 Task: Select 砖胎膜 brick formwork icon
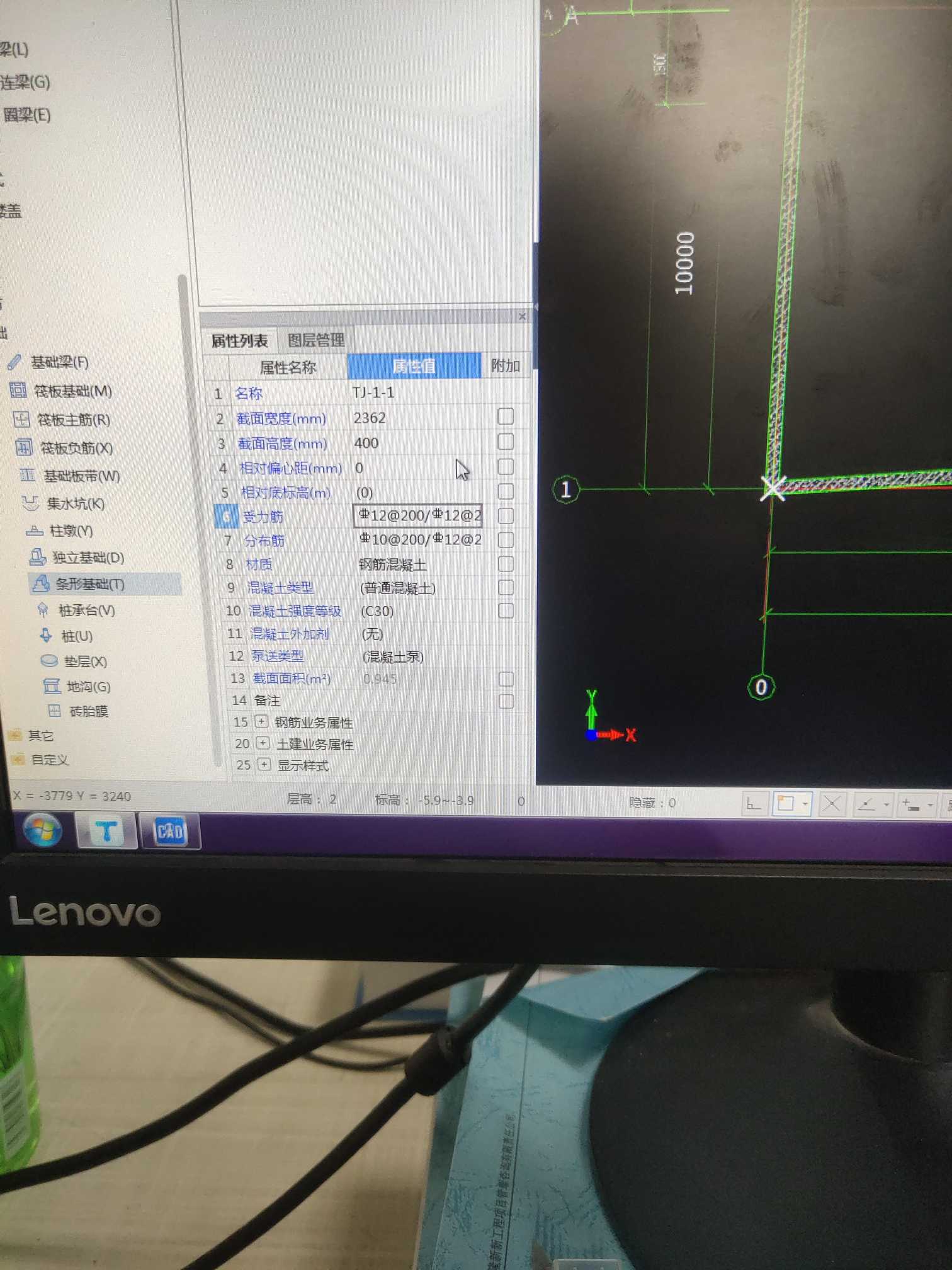[55, 711]
